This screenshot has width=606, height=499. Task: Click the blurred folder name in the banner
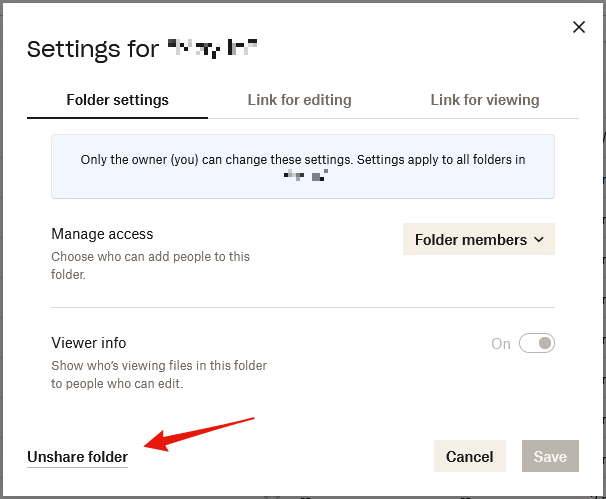coord(305,177)
